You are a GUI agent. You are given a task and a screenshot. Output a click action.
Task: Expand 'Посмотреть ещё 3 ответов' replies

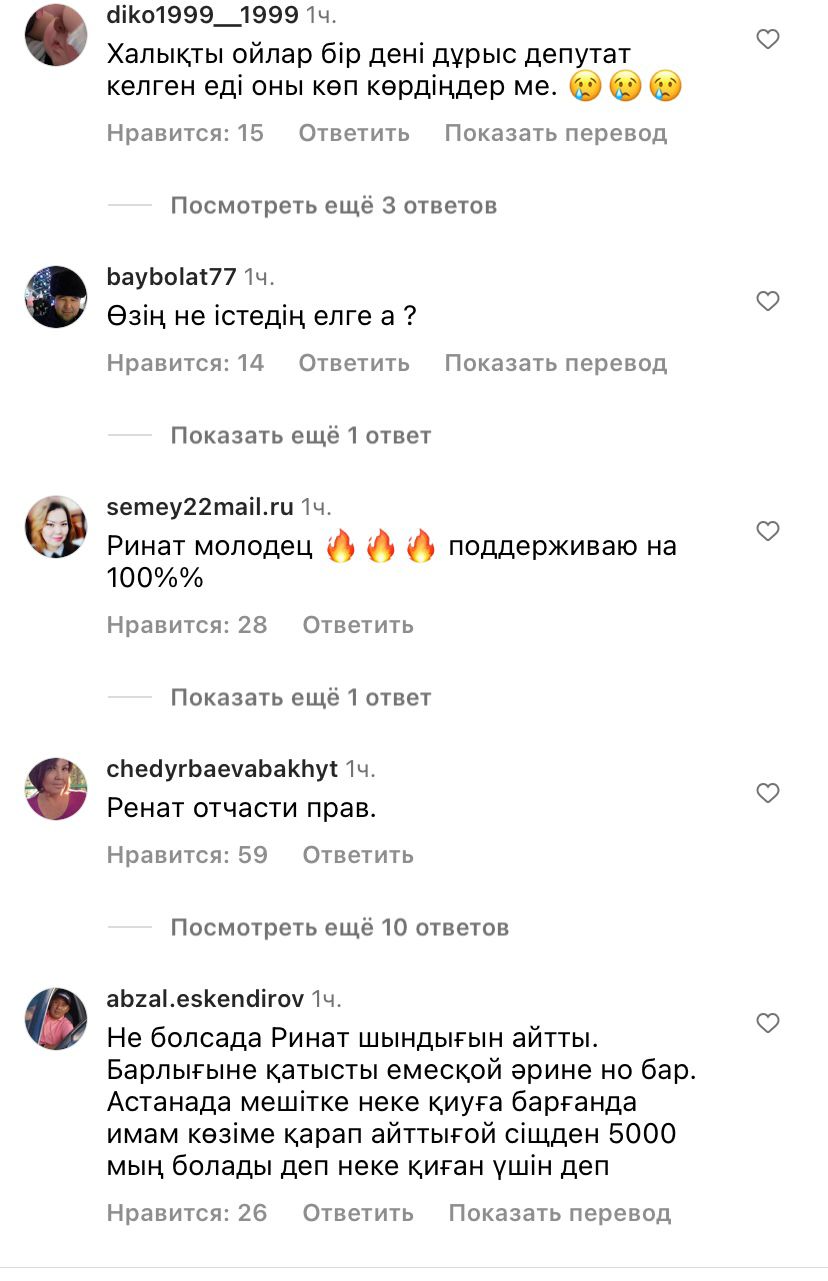(x=334, y=205)
